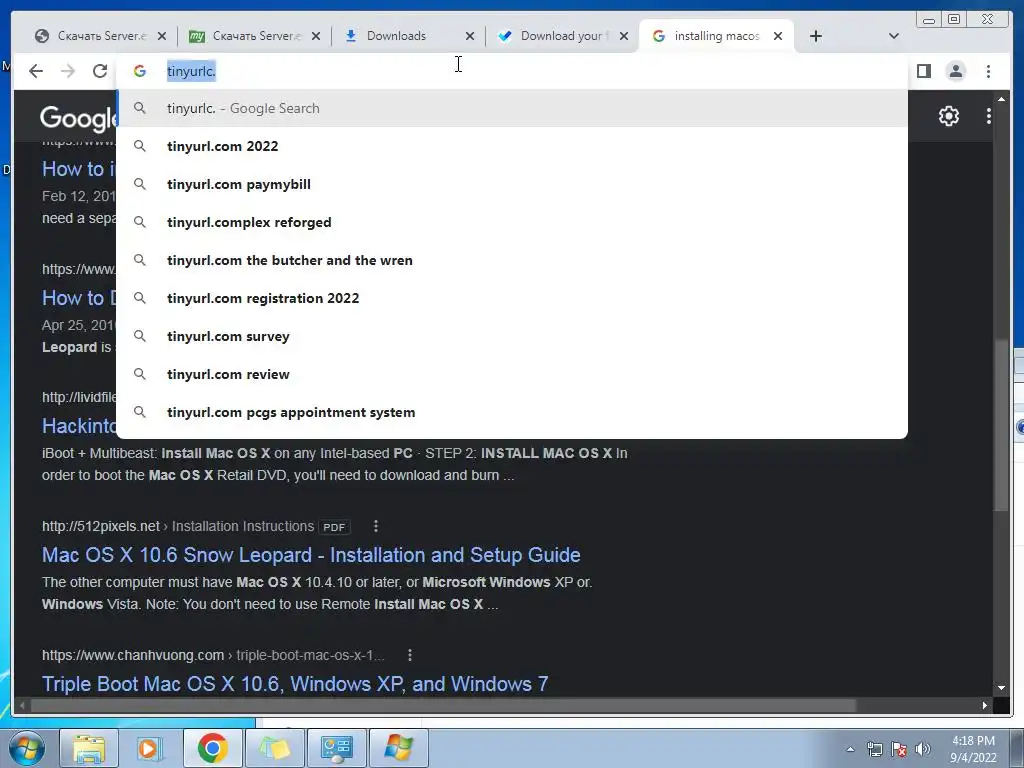Choose 'tinyurl.com pcgs appointment system' suggestion
The height and width of the screenshot is (768, 1024).
click(512, 412)
